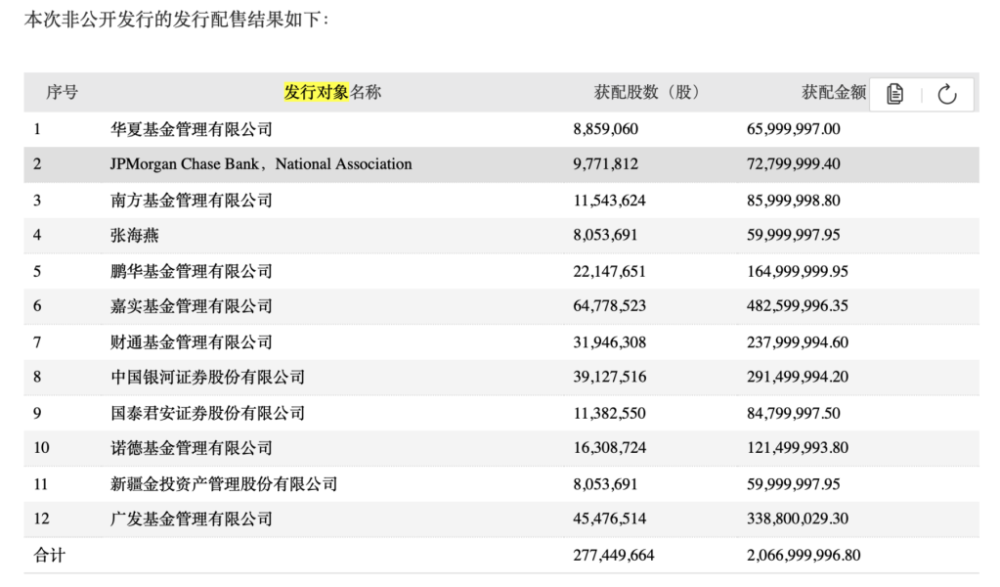1000x587 pixels.
Task: Click shares value 8,859,060
Action: click(x=605, y=130)
